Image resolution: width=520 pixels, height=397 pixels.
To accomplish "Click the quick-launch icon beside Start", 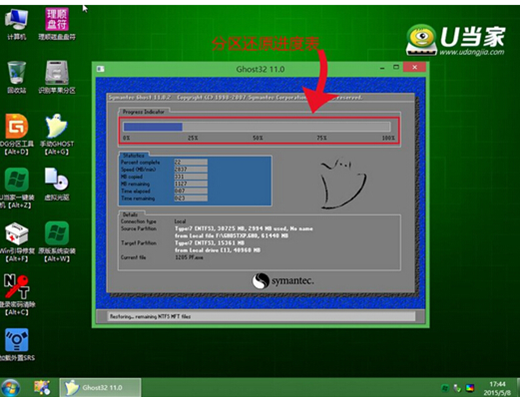I will coord(42,387).
